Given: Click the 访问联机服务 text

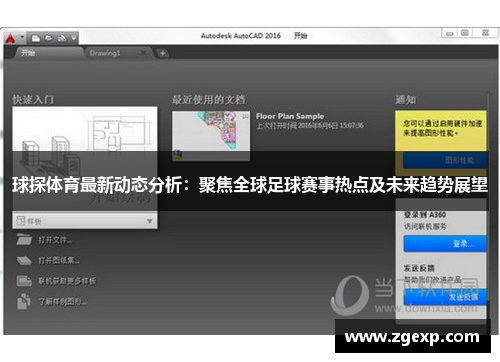Looking at the screenshot, I should pos(425,227).
